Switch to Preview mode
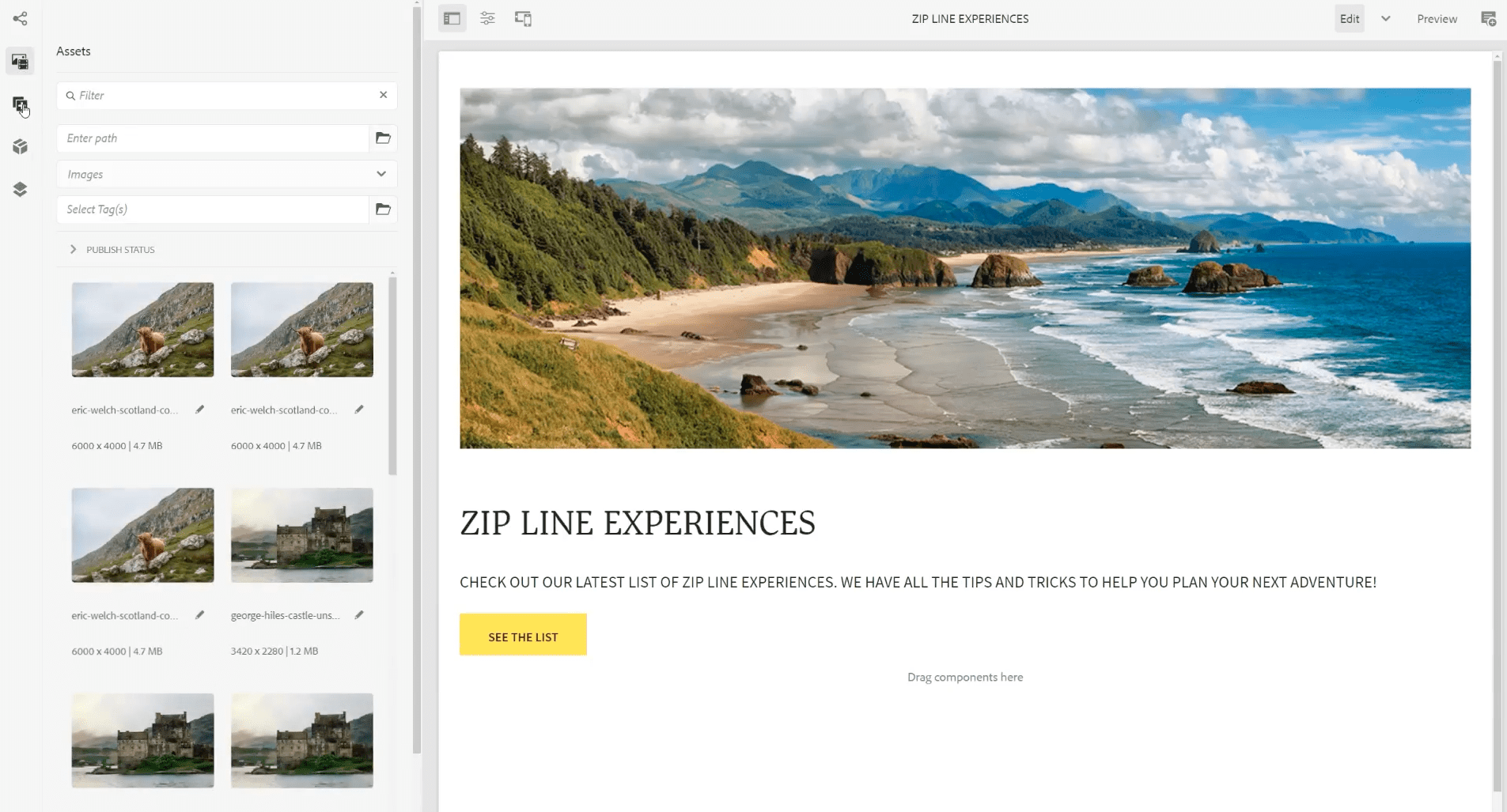 [1435, 18]
